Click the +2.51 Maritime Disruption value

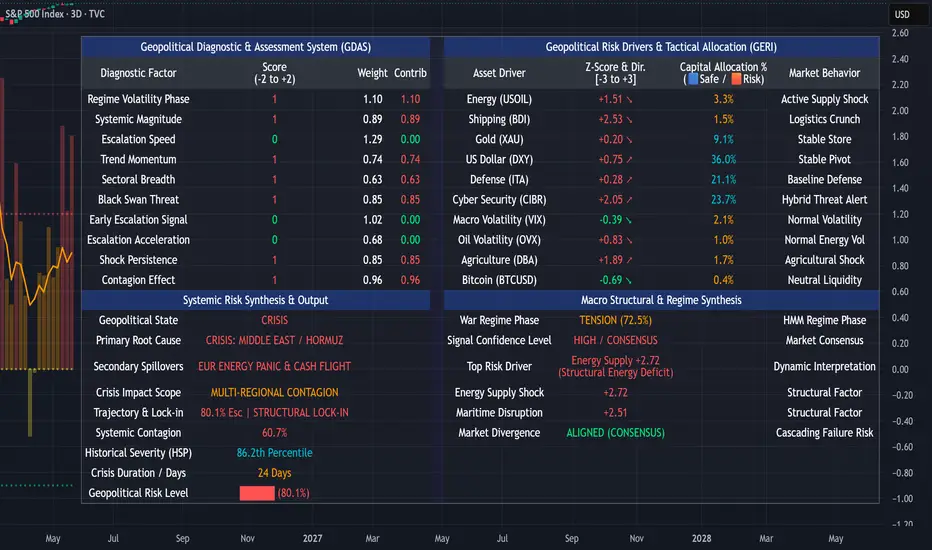pos(615,413)
